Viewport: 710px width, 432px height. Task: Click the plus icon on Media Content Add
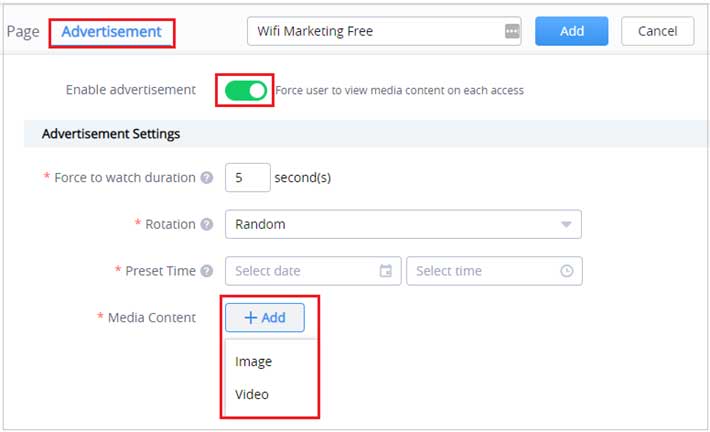tap(250, 317)
